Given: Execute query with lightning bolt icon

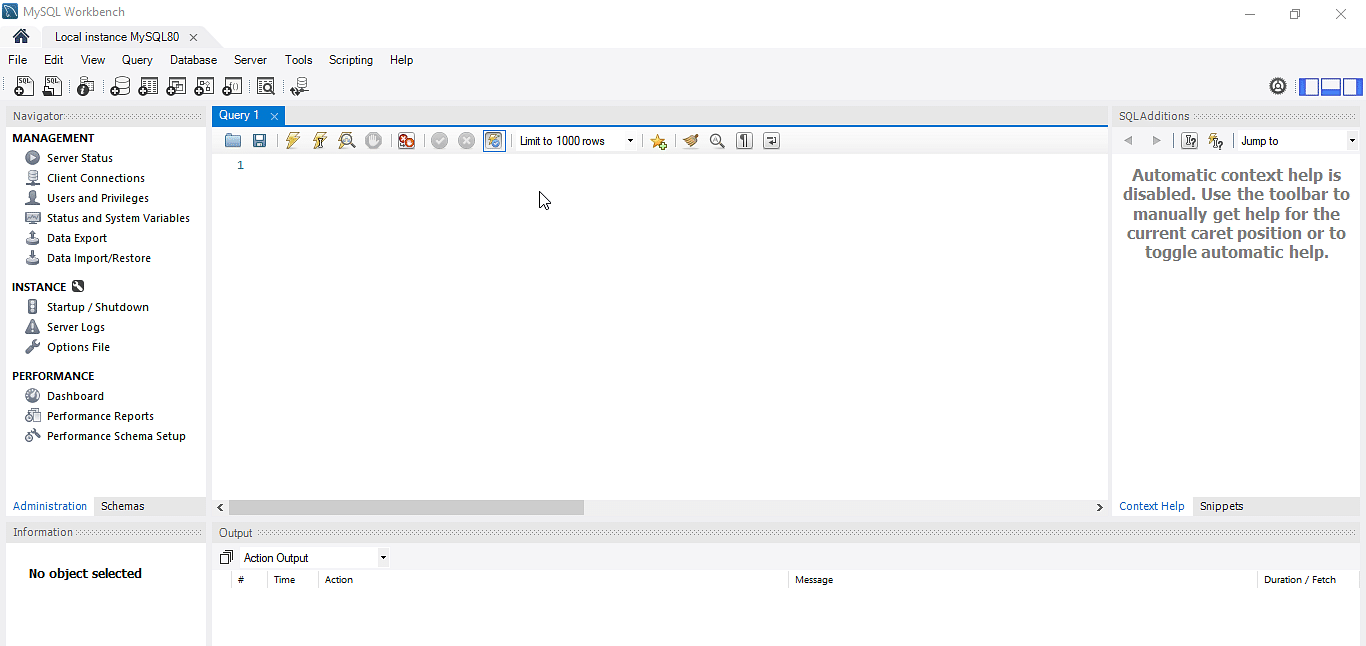Looking at the screenshot, I should point(292,141).
